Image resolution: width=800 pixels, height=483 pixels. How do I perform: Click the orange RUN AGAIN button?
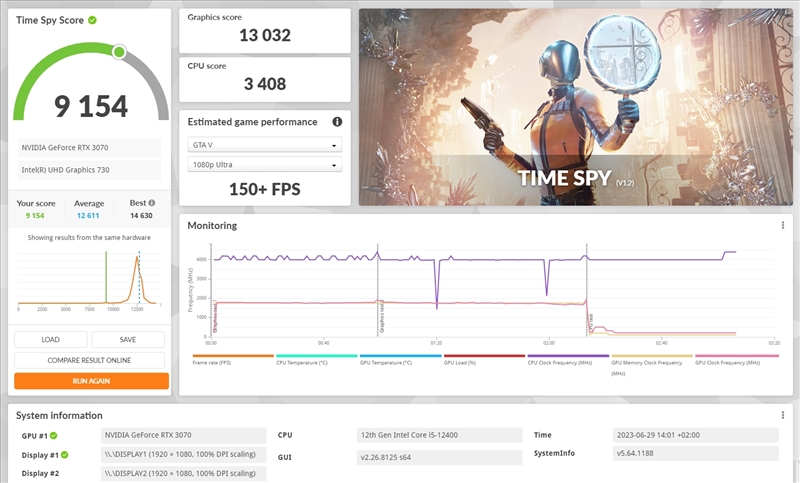(x=91, y=381)
